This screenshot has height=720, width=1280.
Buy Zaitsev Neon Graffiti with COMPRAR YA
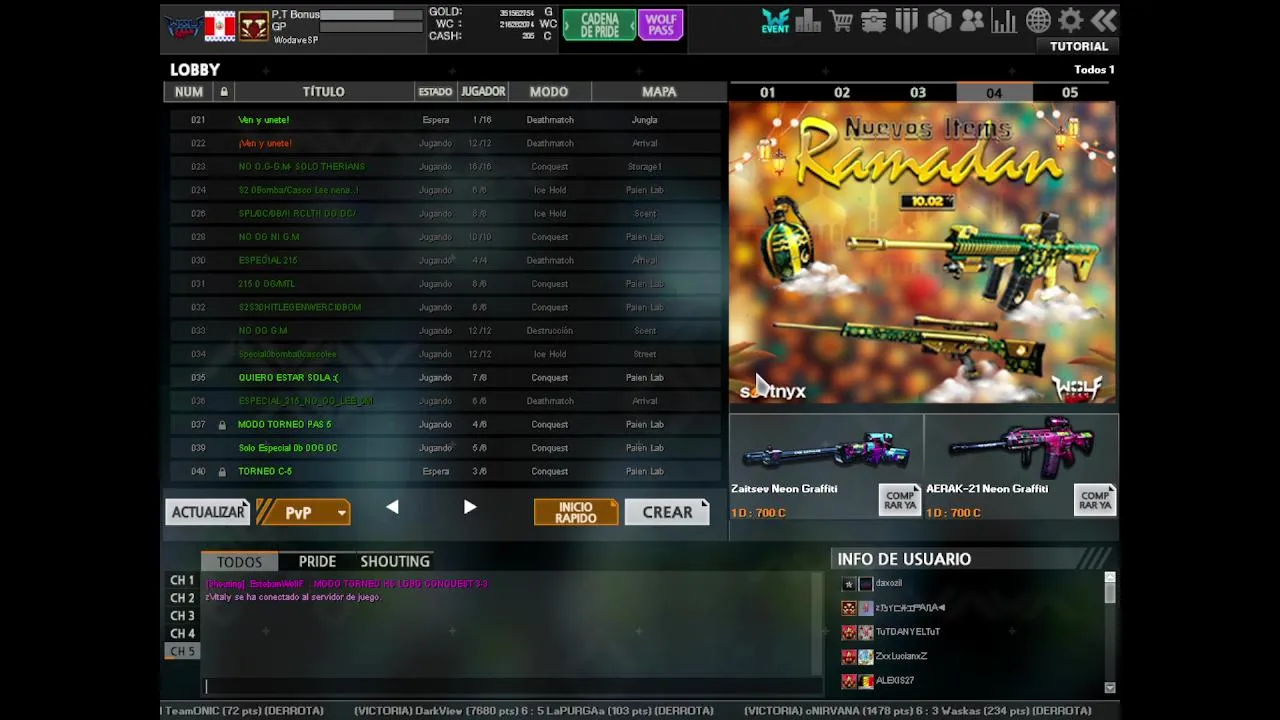[899, 500]
